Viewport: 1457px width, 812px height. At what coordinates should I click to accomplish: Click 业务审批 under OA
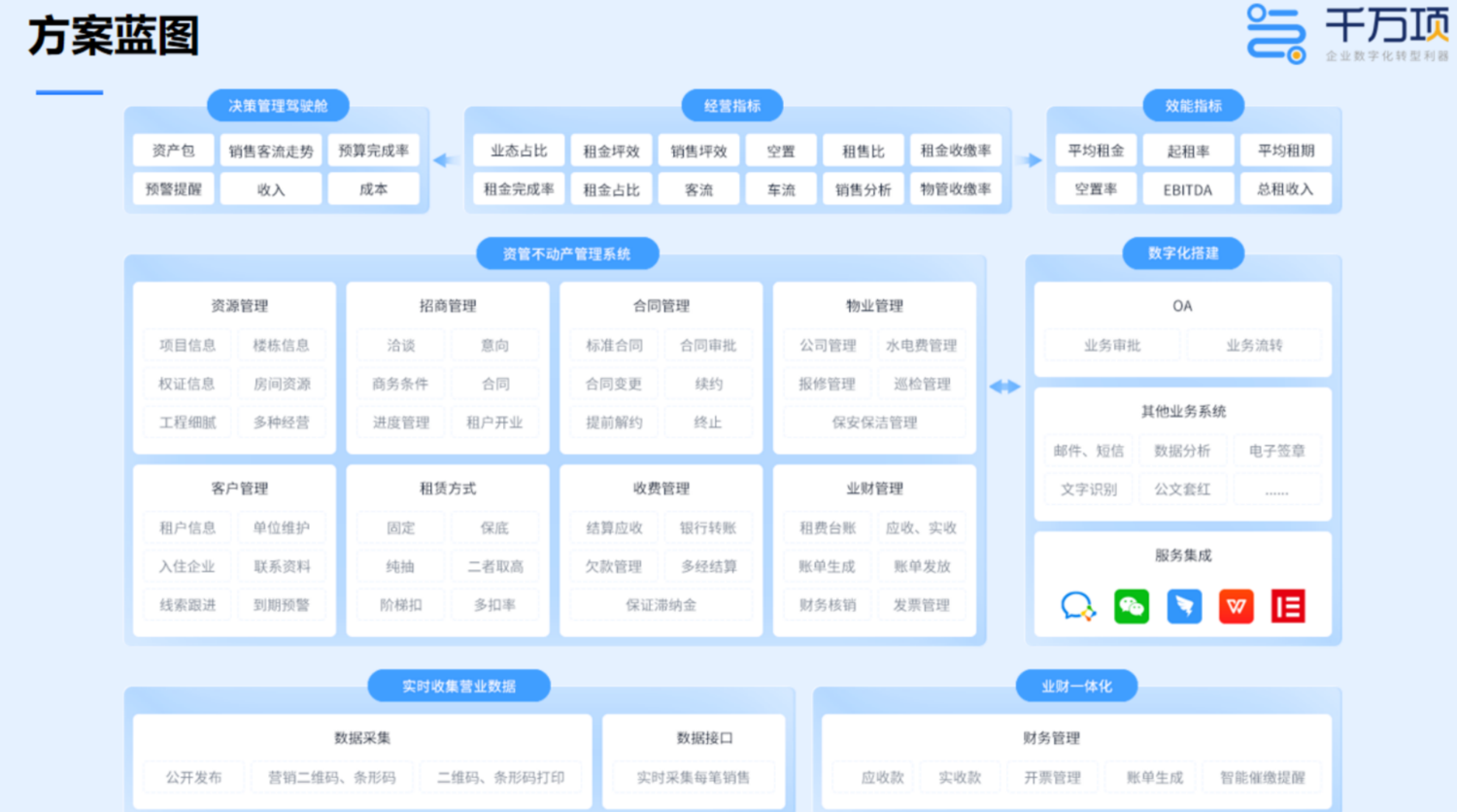(x=1112, y=345)
